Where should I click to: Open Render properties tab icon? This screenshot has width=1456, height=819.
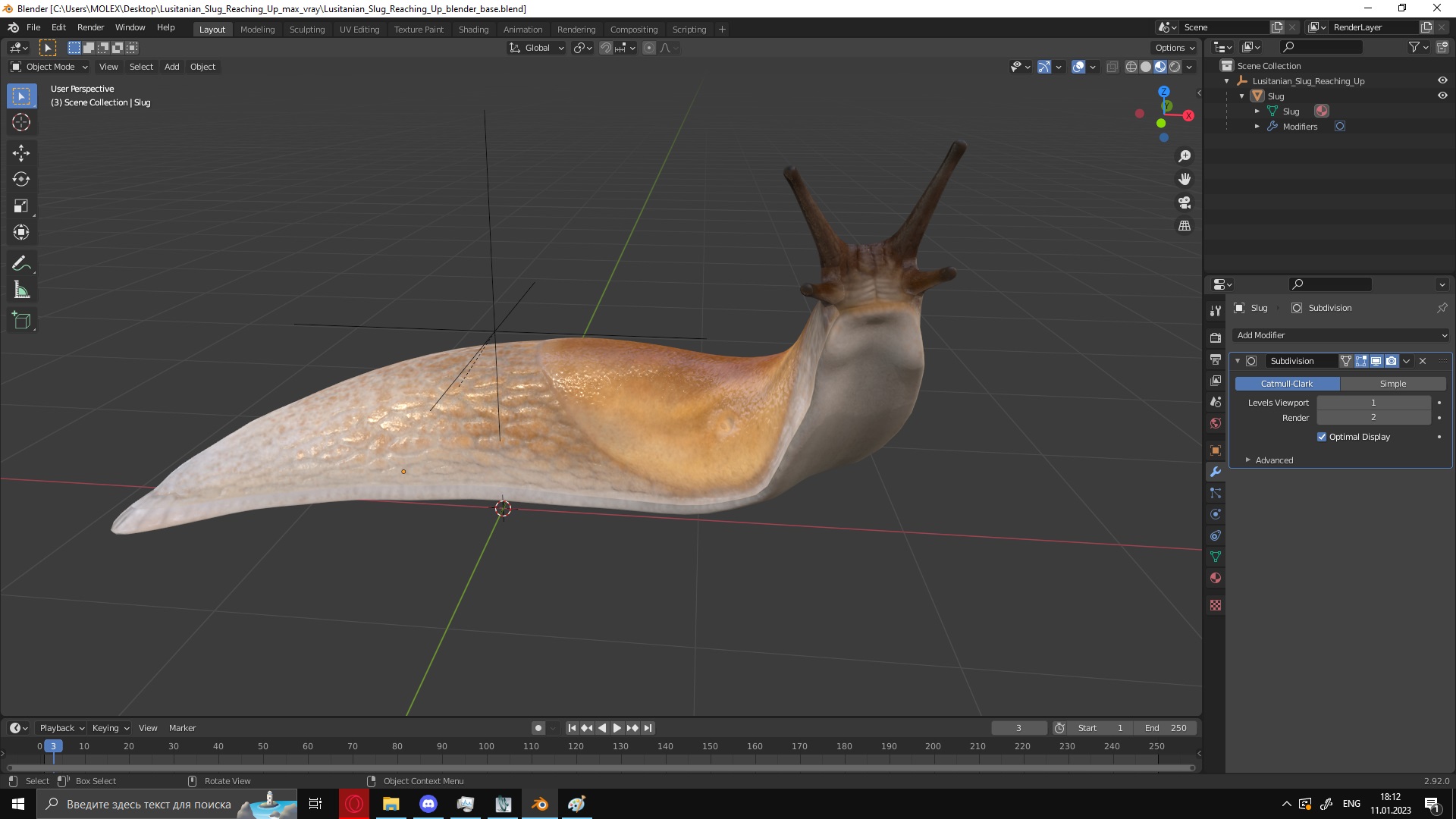(x=1216, y=337)
